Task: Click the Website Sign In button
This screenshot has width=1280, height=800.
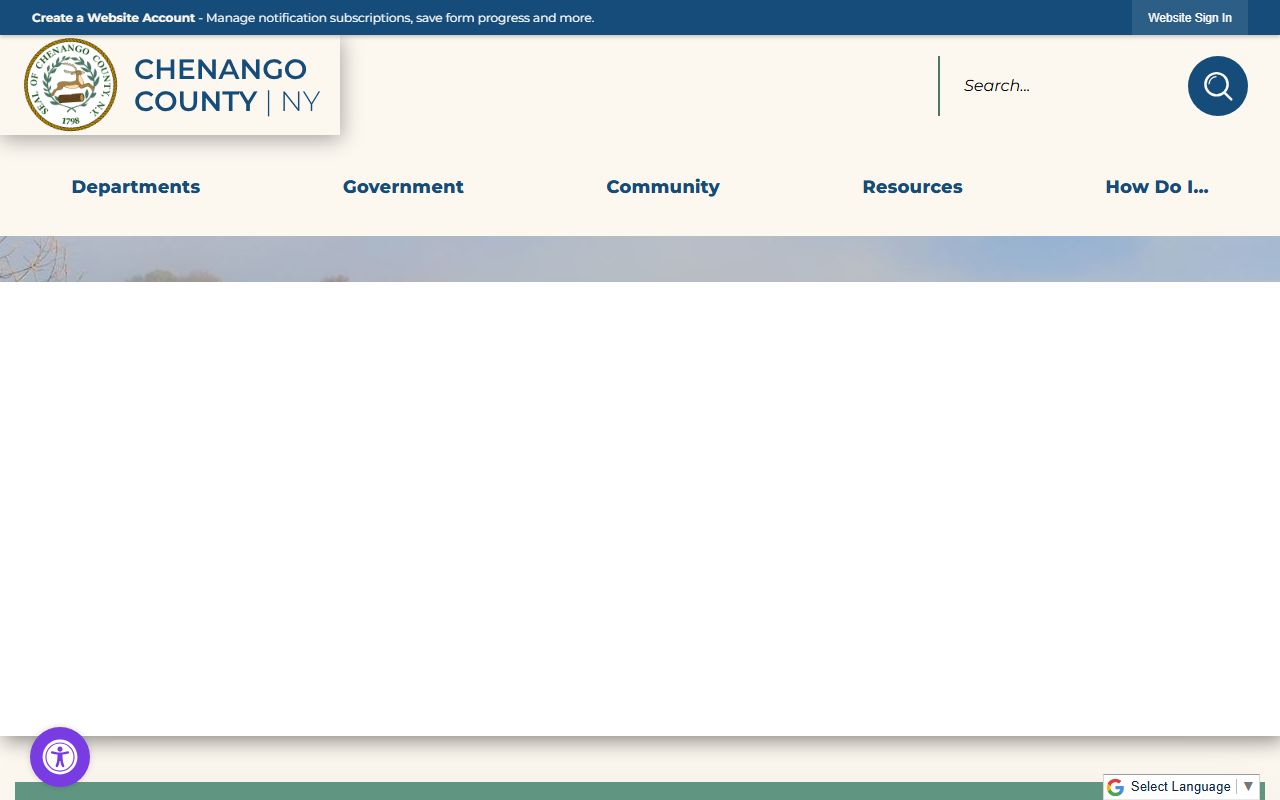Action: [1190, 18]
